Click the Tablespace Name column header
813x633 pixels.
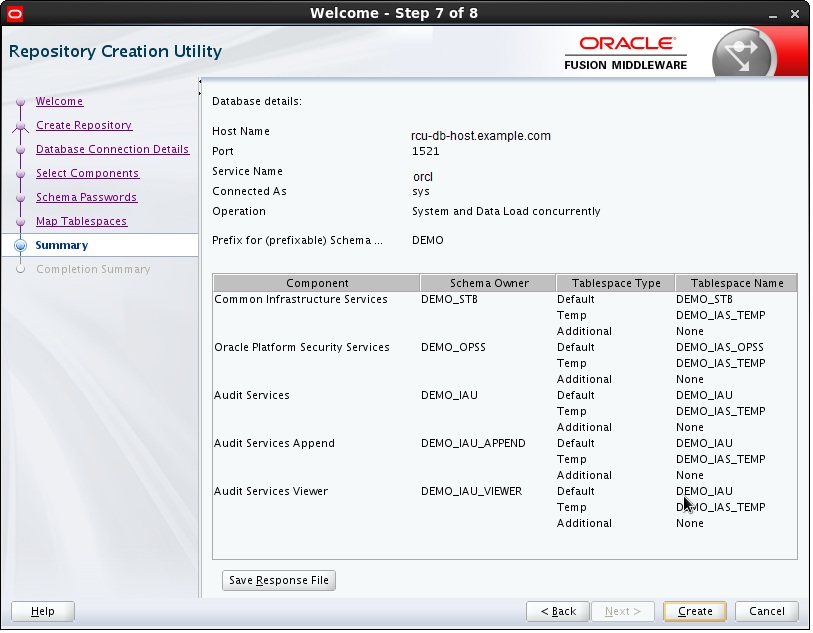(736, 283)
